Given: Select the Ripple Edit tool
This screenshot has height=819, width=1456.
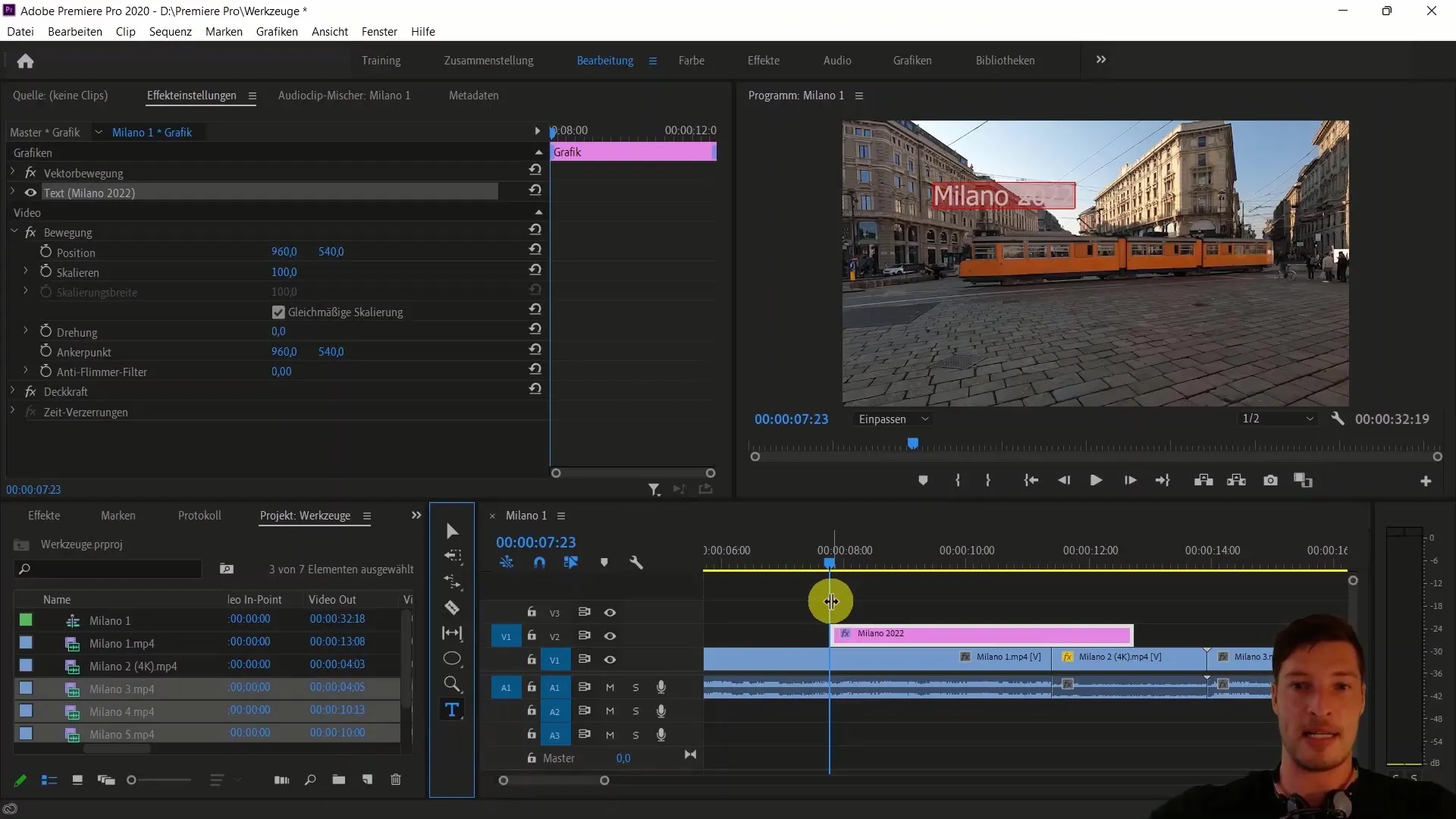Looking at the screenshot, I should tap(453, 582).
